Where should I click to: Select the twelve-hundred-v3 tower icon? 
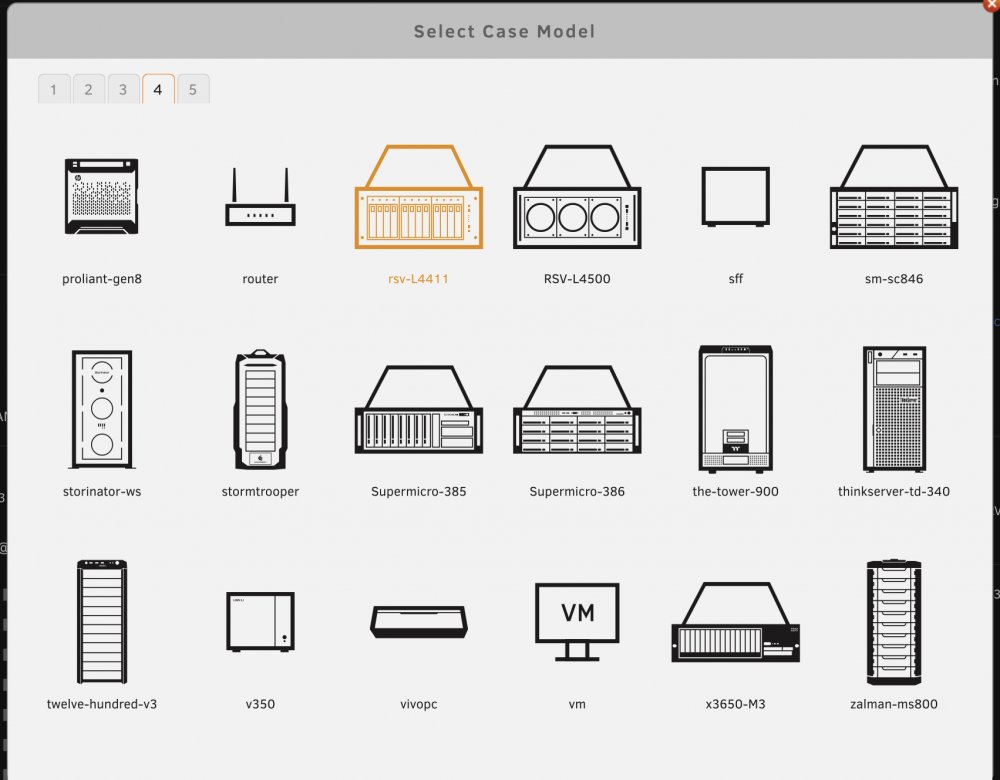tap(101, 621)
